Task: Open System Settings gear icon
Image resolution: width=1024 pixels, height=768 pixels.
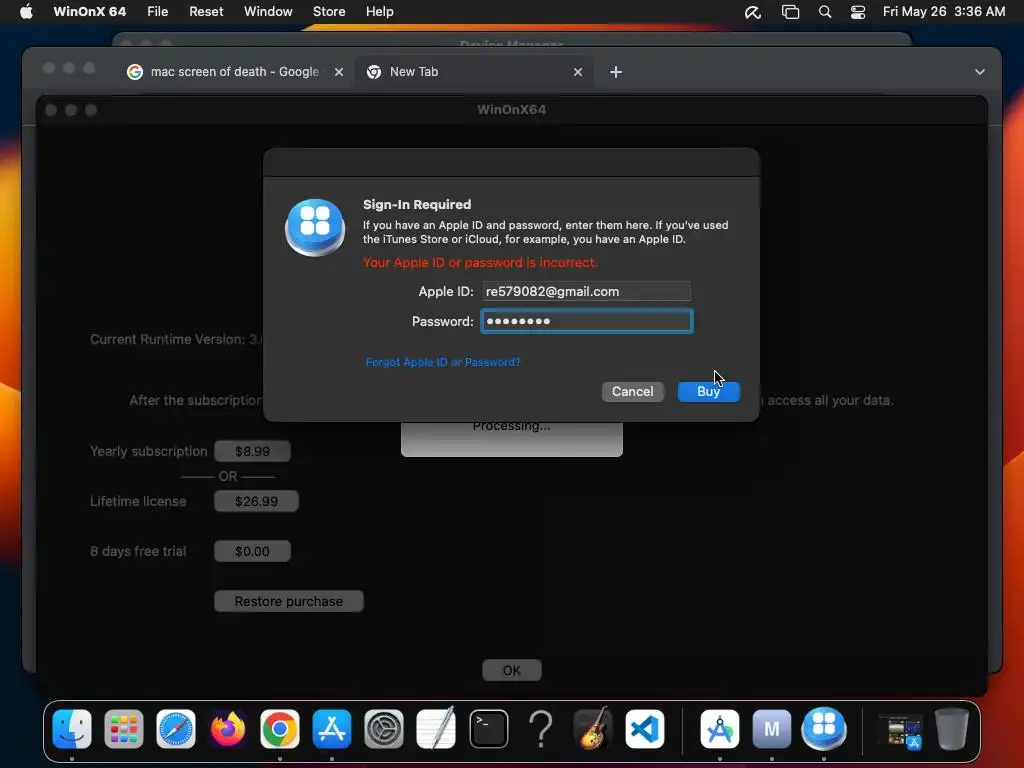Action: [x=384, y=729]
